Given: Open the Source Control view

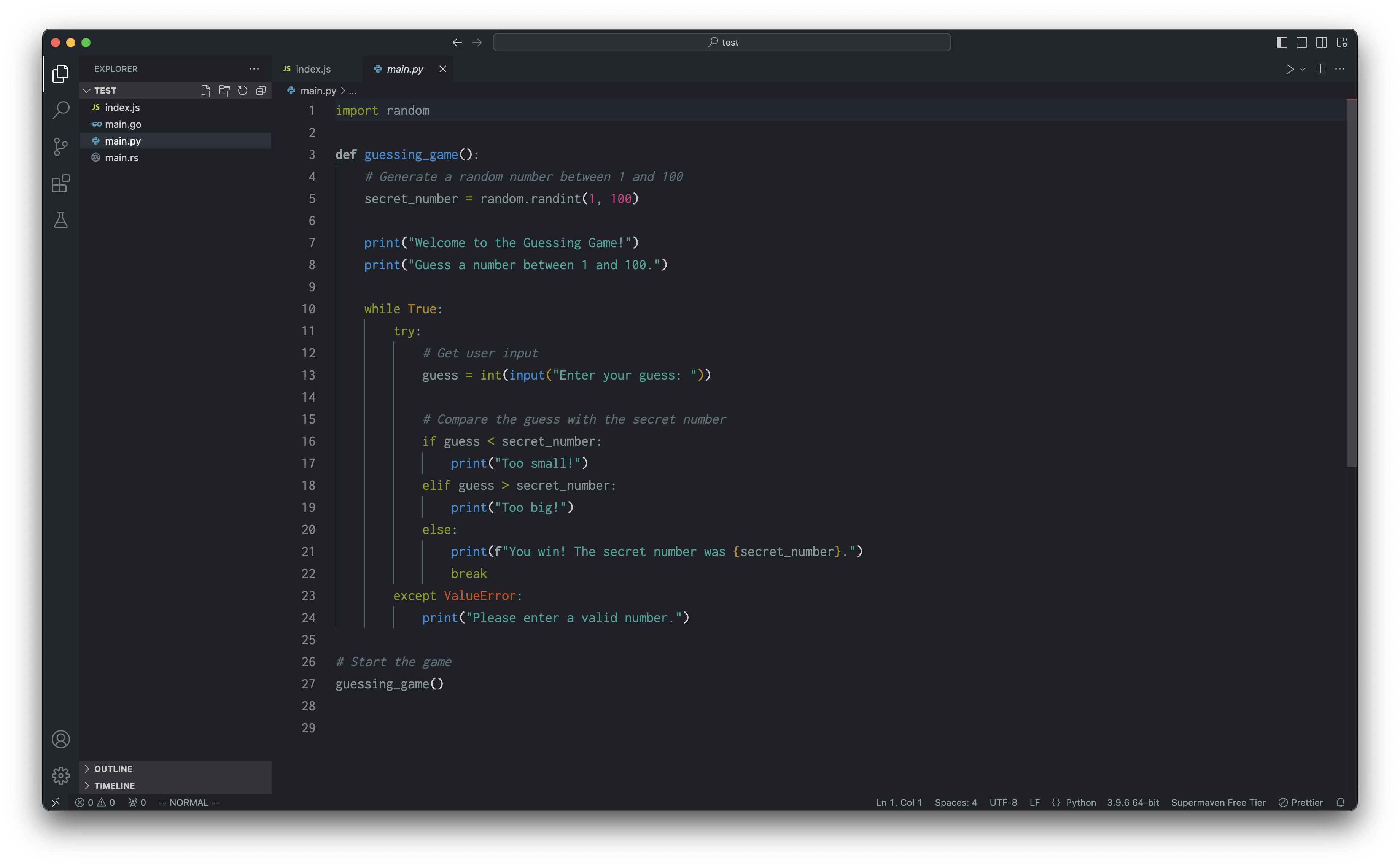Looking at the screenshot, I should tap(60, 147).
